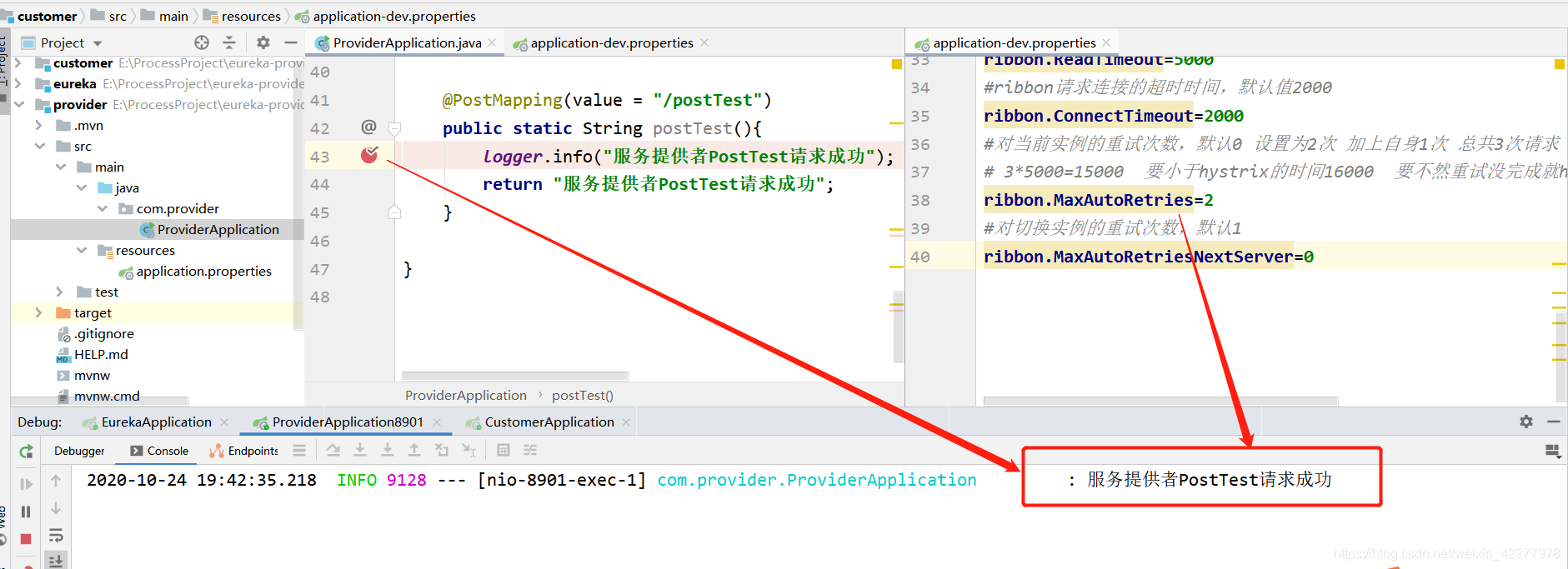Fold the postTest method at line 42

pos(395,128)
